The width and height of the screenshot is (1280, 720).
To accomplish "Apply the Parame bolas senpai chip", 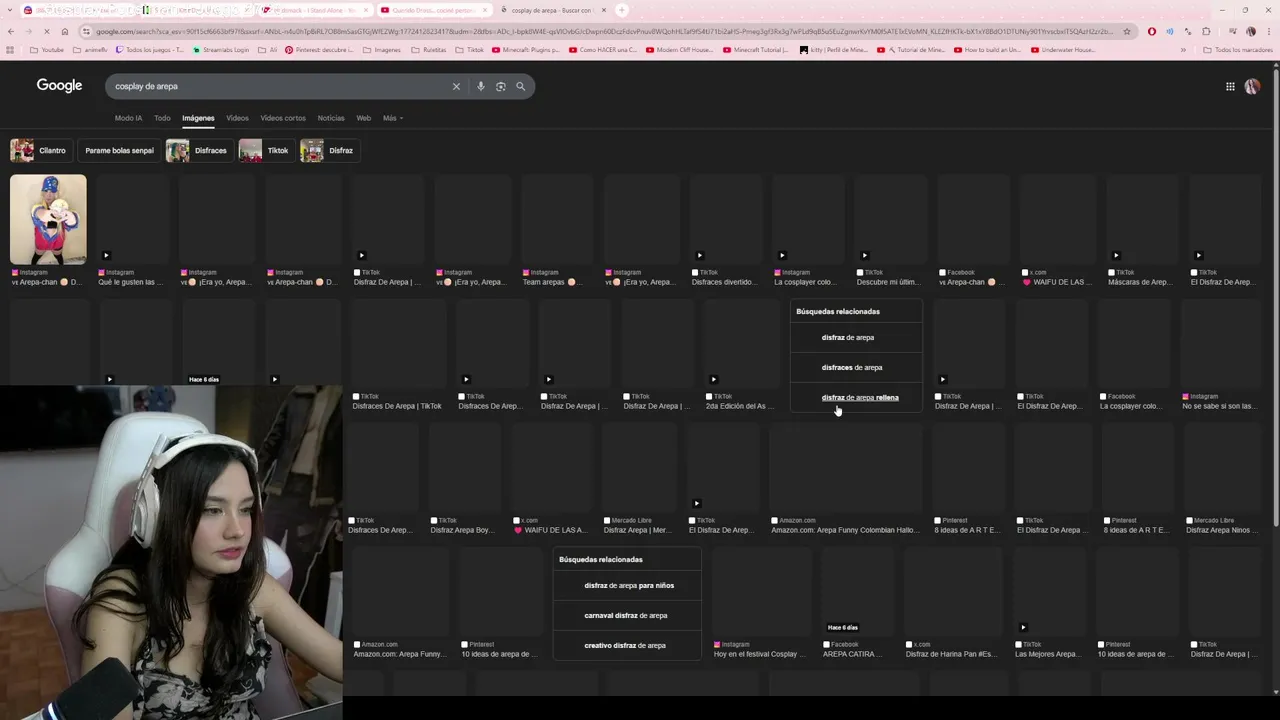I will pyautogui.click(x=119, y=150).
